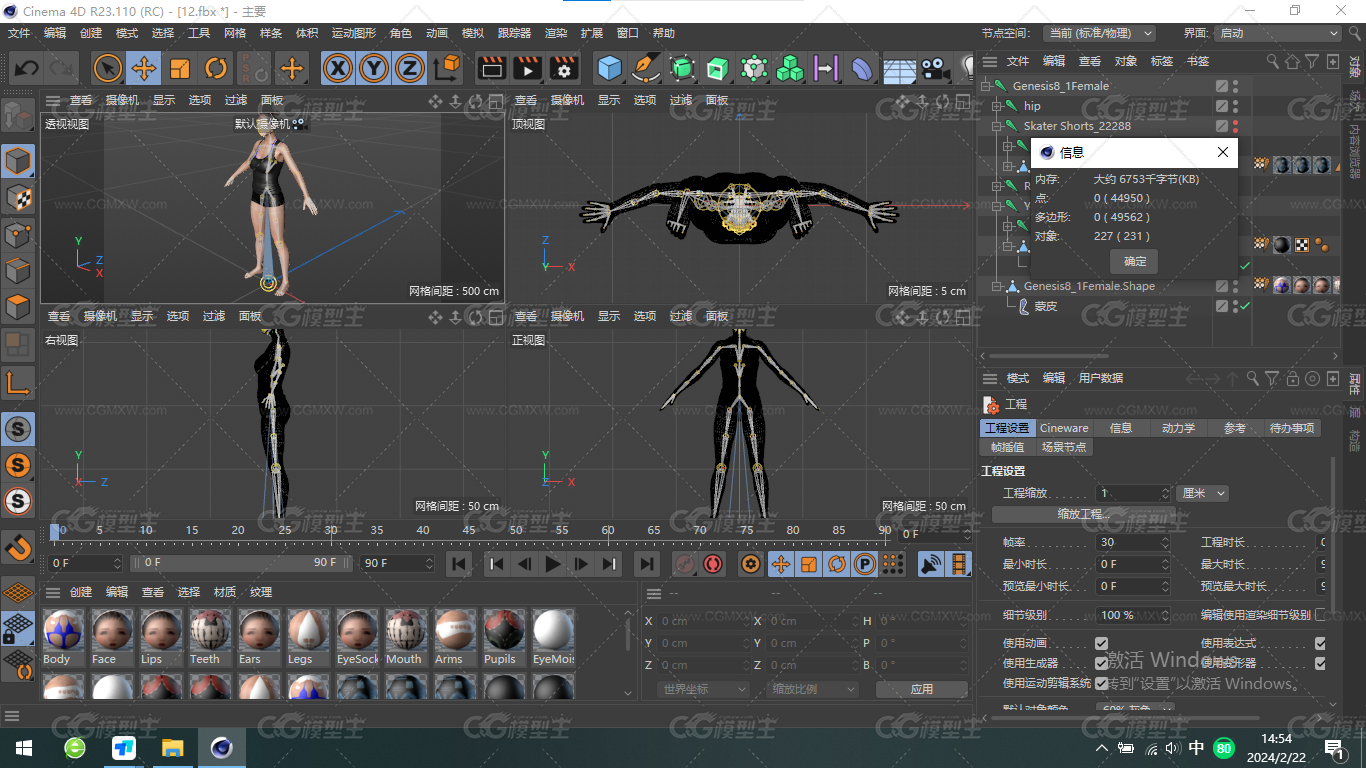The image size is (1366, 768).
Task: Select the Live Selection arrow tool
Action: [x=108, y=68]
